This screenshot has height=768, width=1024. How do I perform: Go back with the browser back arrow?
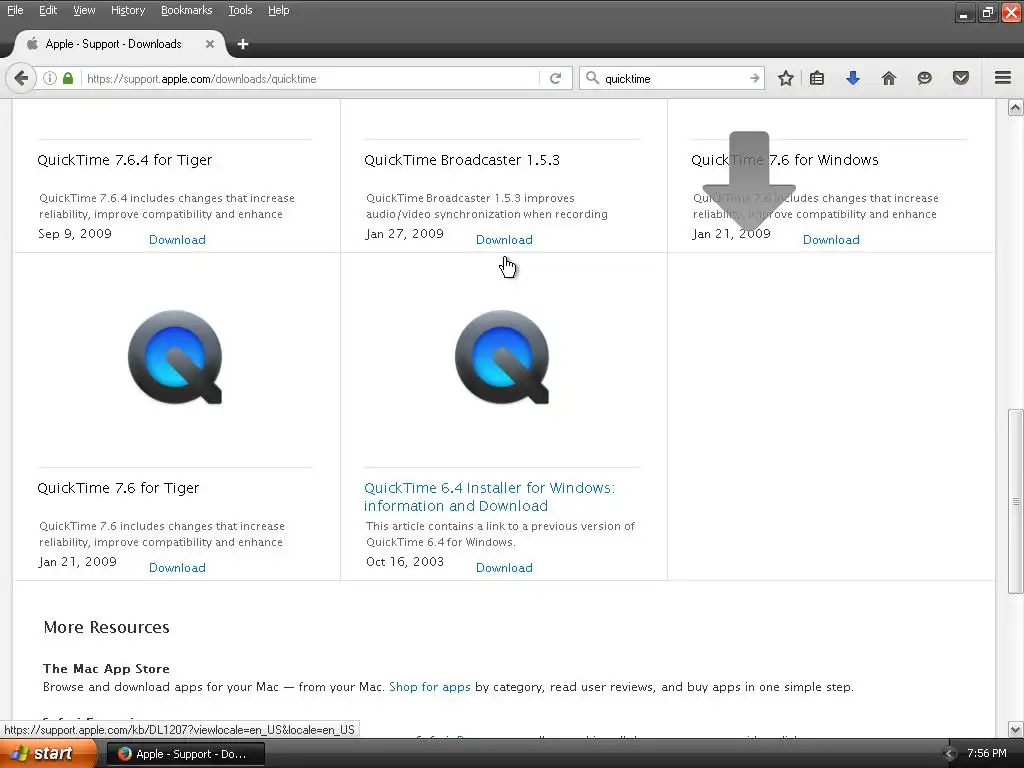[x=21, y=78]
